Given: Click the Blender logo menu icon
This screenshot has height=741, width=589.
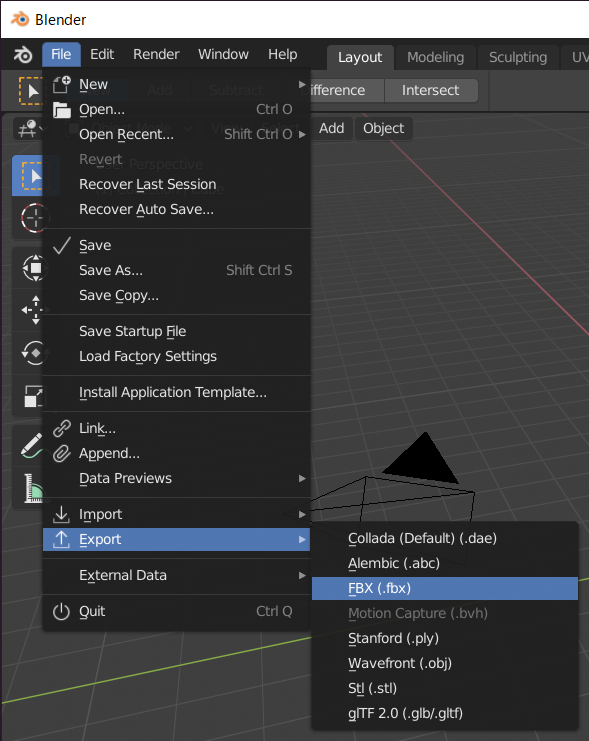Looking at the screenshot, I should pyautogui.click(x=22, y=55).
